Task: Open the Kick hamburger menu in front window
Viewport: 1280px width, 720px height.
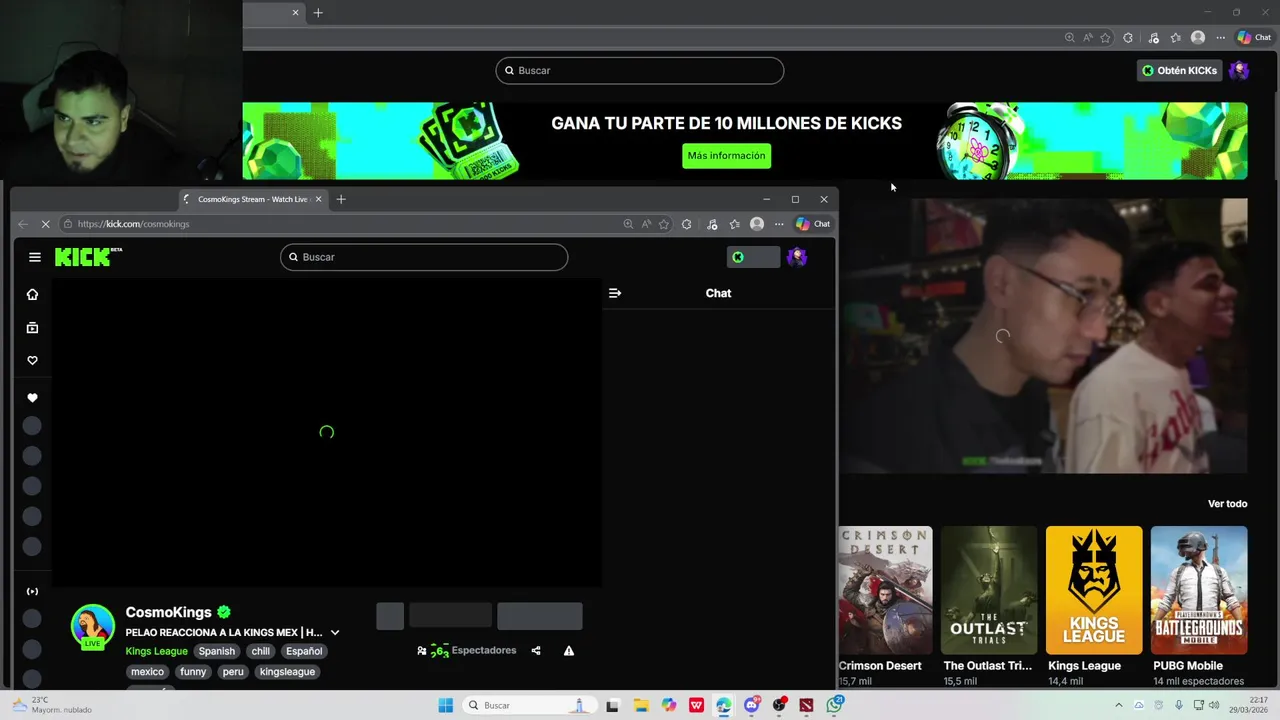Action: (x=35, y=257)
